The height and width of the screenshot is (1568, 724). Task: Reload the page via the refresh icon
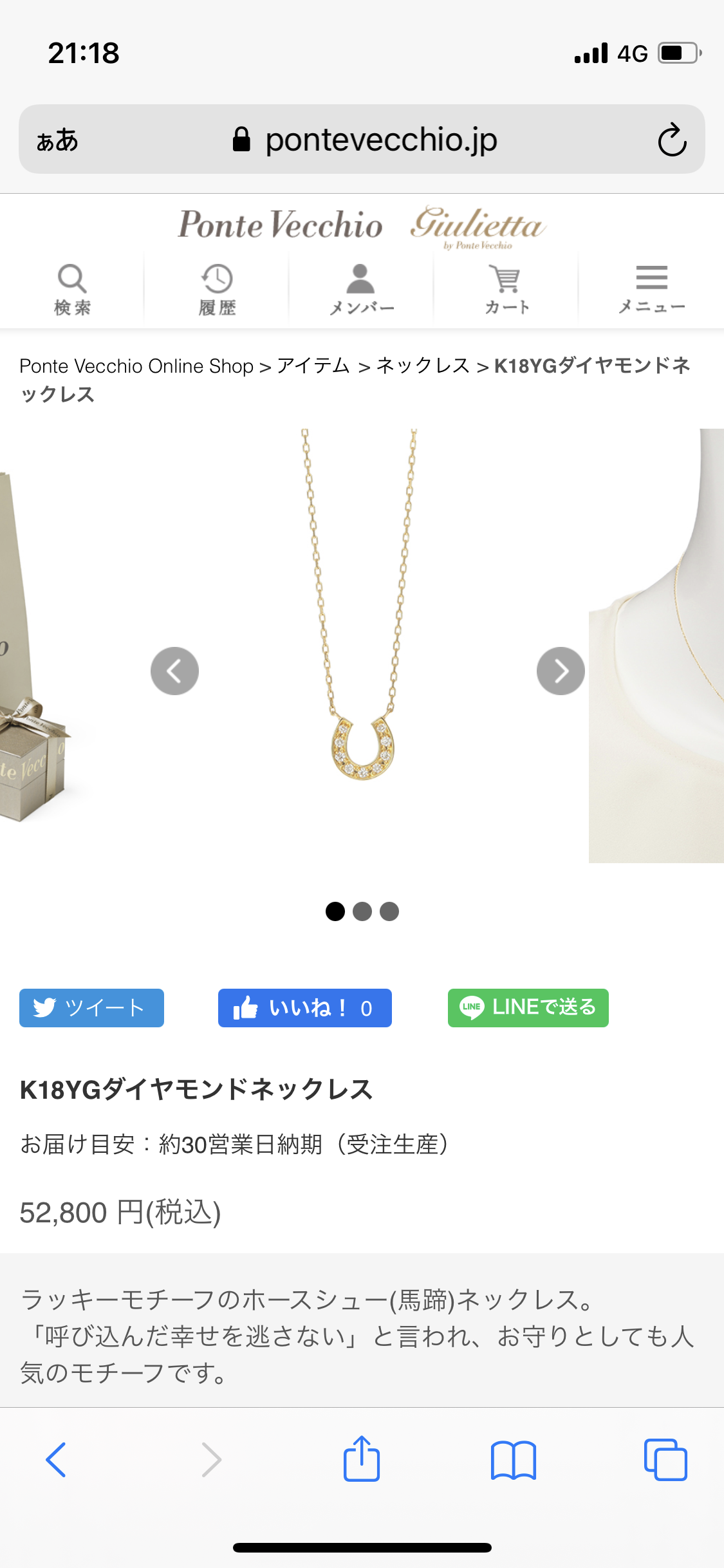(x=672, y=140)
